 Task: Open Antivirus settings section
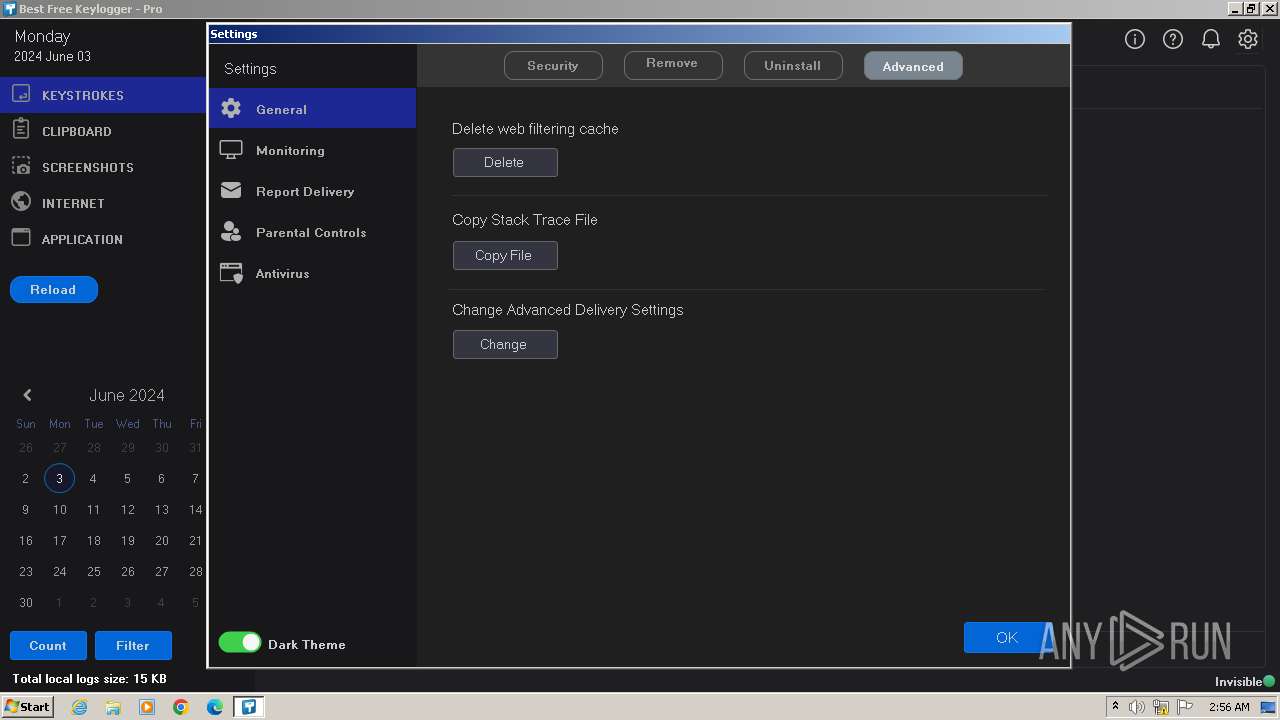click(312, 273)
